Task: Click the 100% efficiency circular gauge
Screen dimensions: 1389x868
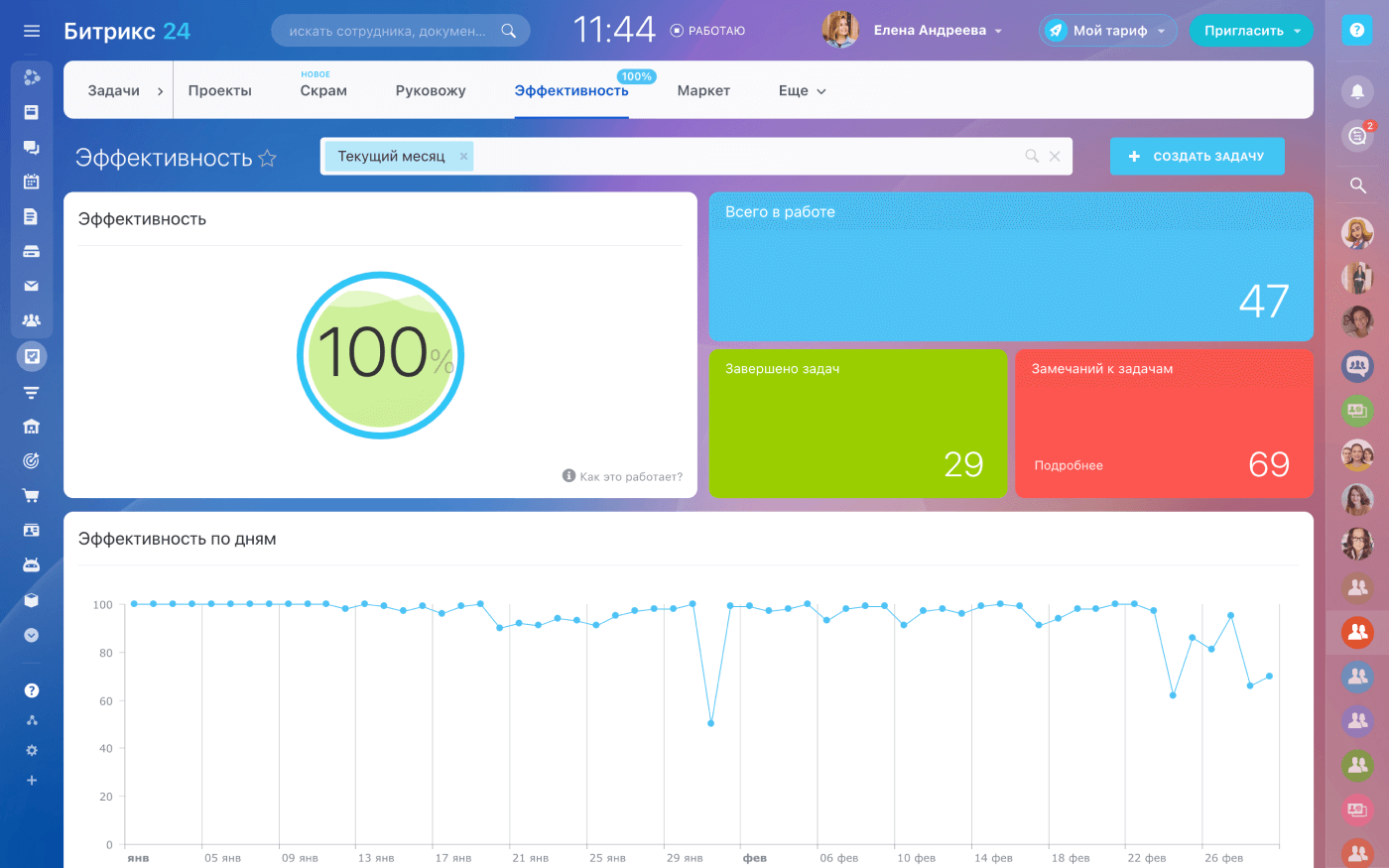Action: [x=380, y=355]
